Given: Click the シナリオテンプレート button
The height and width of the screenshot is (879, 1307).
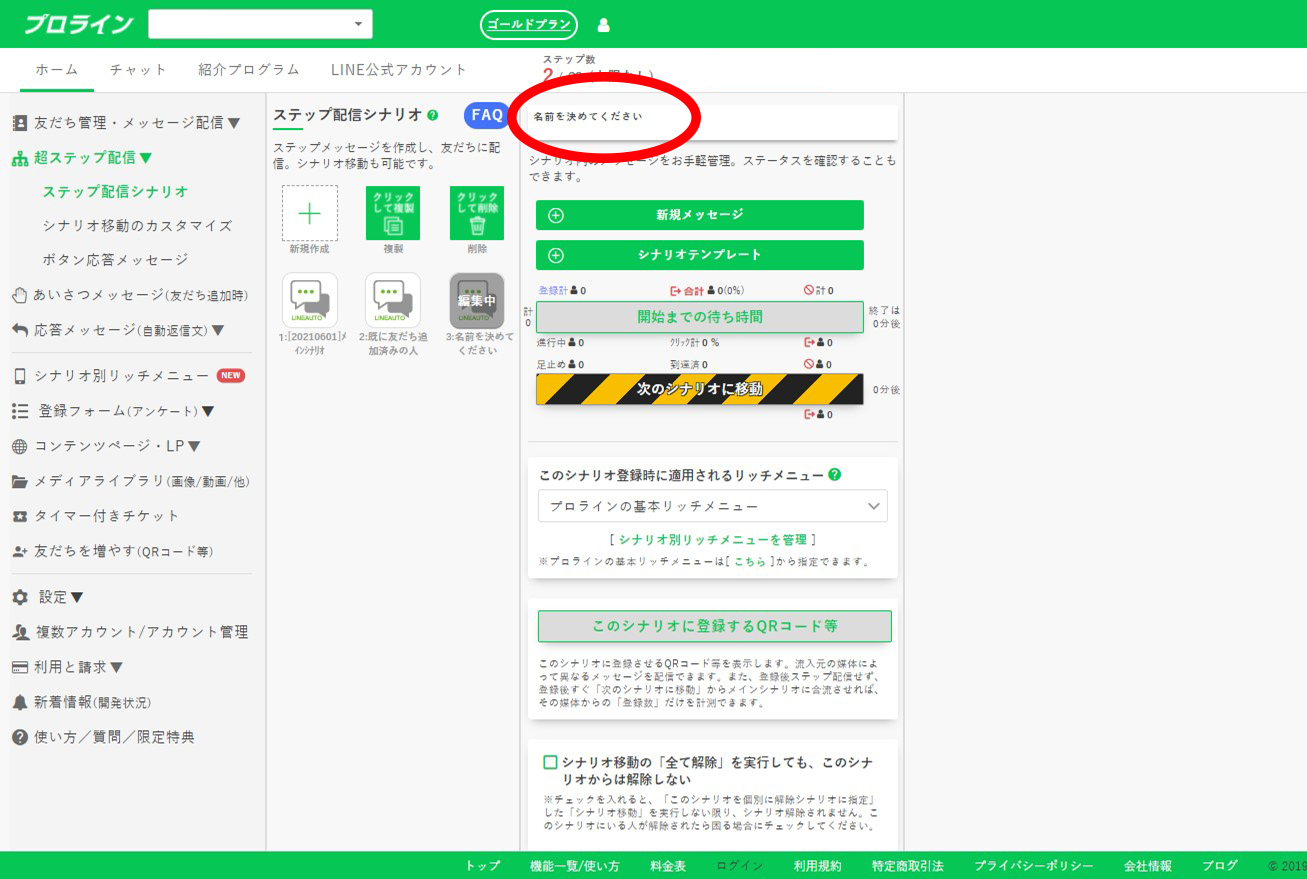Looking at the screenshot, I should click(700, 255).
